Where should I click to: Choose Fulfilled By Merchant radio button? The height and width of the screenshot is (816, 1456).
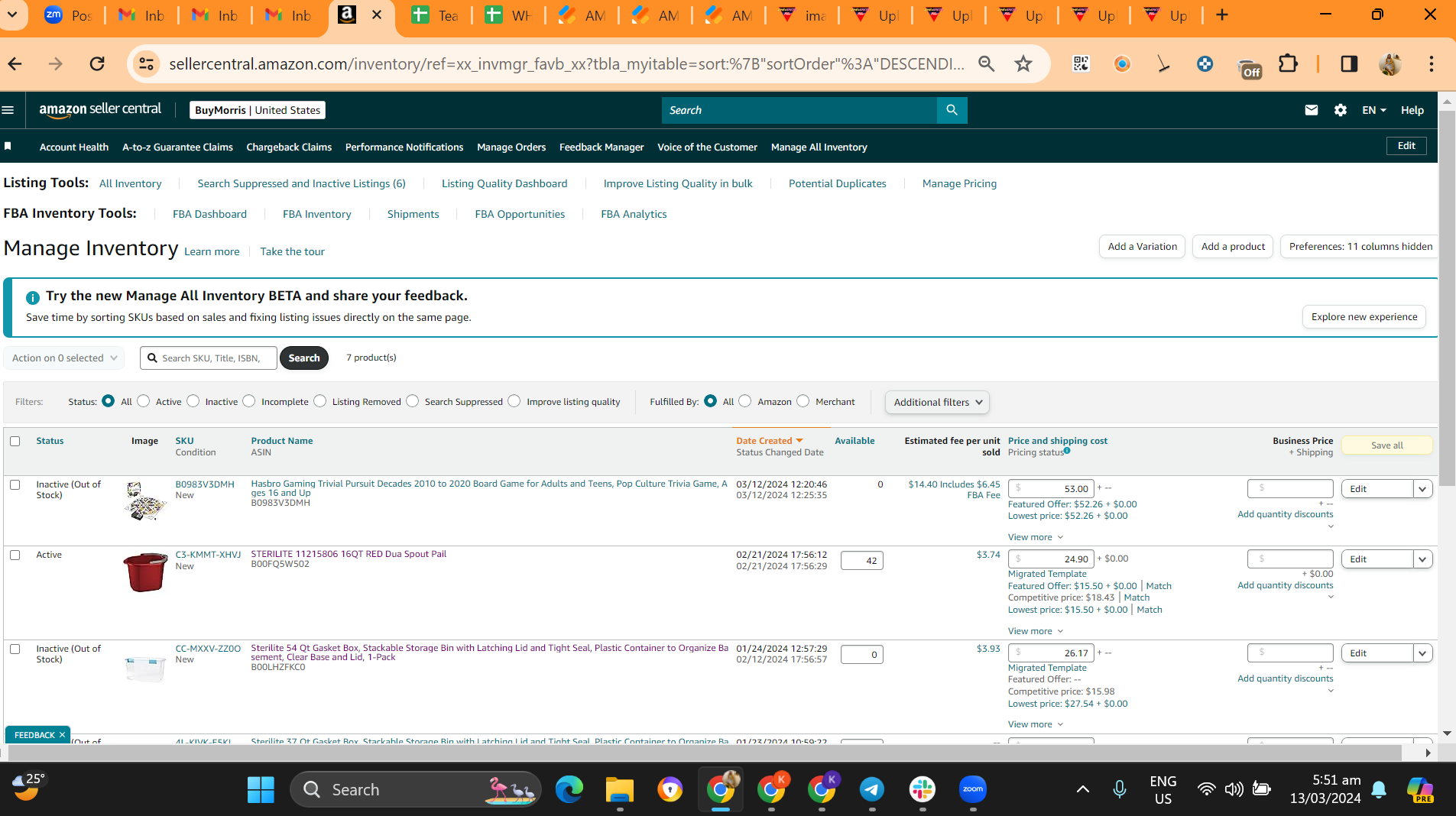803,401
